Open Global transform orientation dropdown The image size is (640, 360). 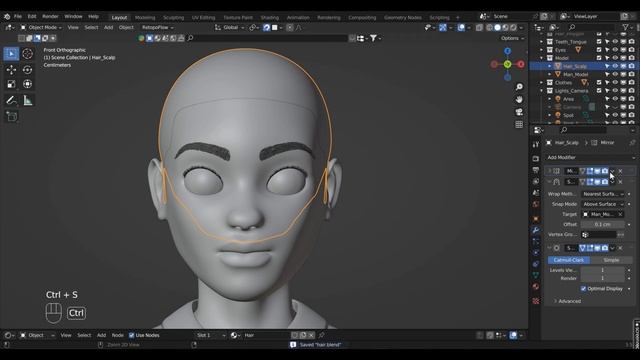[229, 27]
